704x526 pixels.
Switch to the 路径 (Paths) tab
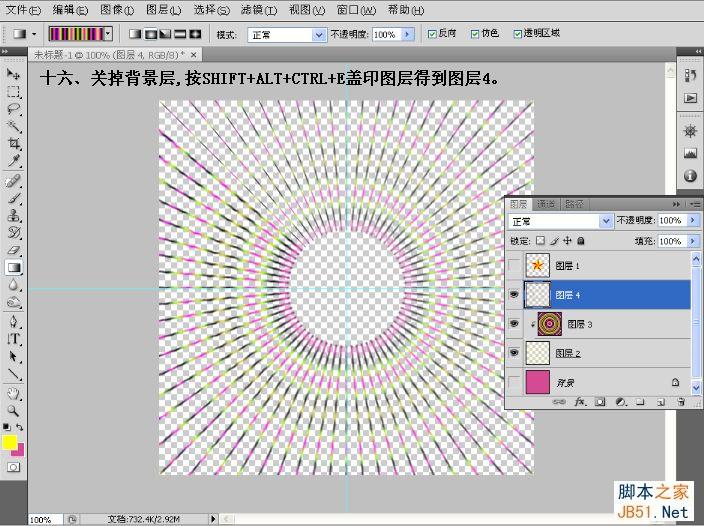click(574, 204)
